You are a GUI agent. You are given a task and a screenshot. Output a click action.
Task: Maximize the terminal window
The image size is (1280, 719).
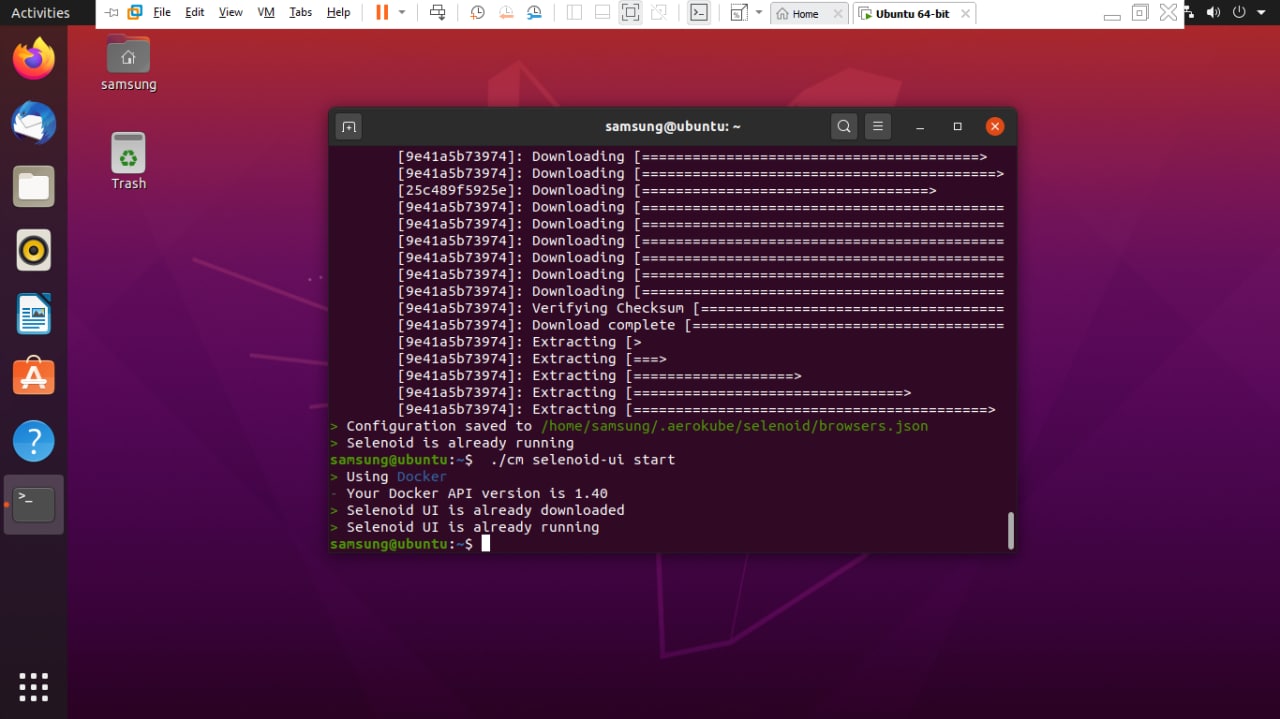(957, 127)
